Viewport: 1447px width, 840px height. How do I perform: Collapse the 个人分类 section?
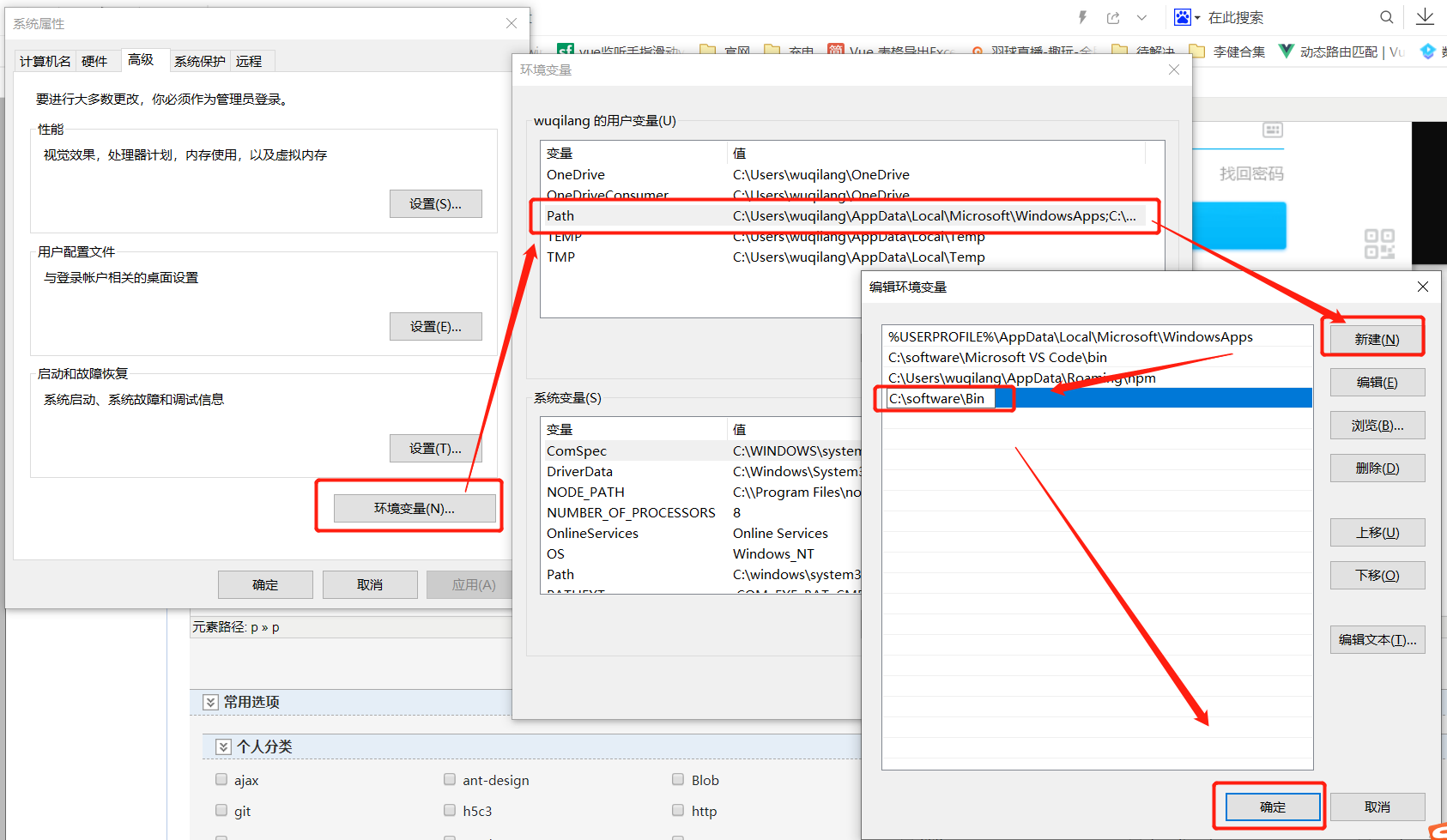(223, 746)
